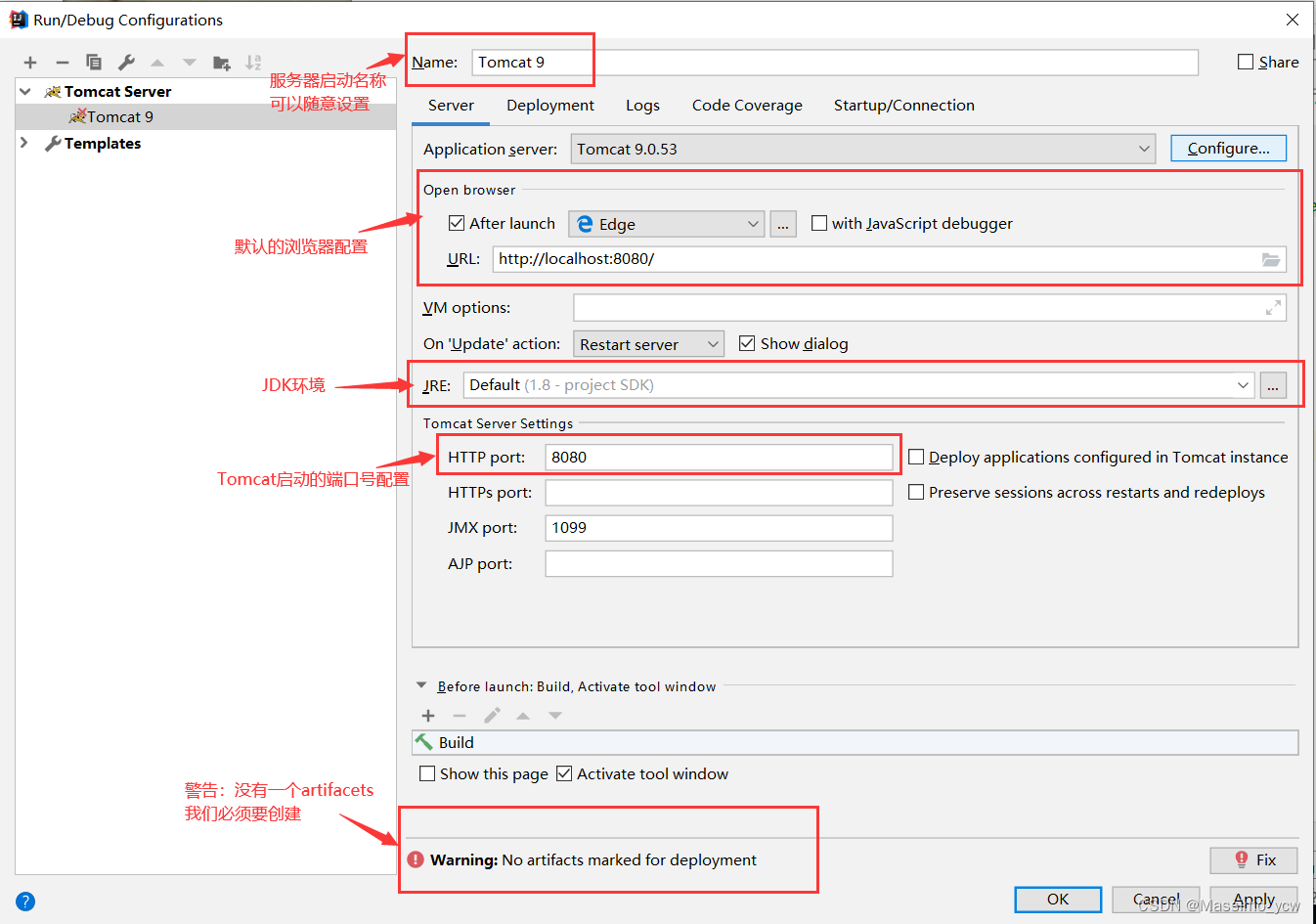1316x924 pixels.
Task: Open Code Coverage tab
Action: click(747, 106)
